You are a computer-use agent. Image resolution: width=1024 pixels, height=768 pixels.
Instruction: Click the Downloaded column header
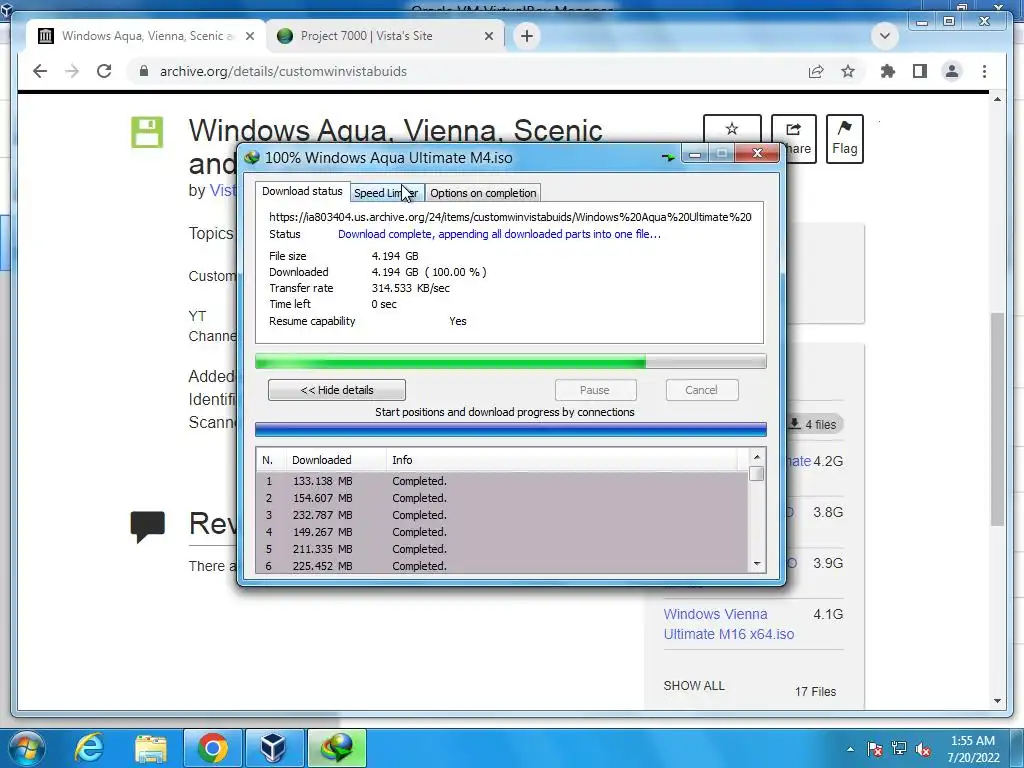[336, 460]
